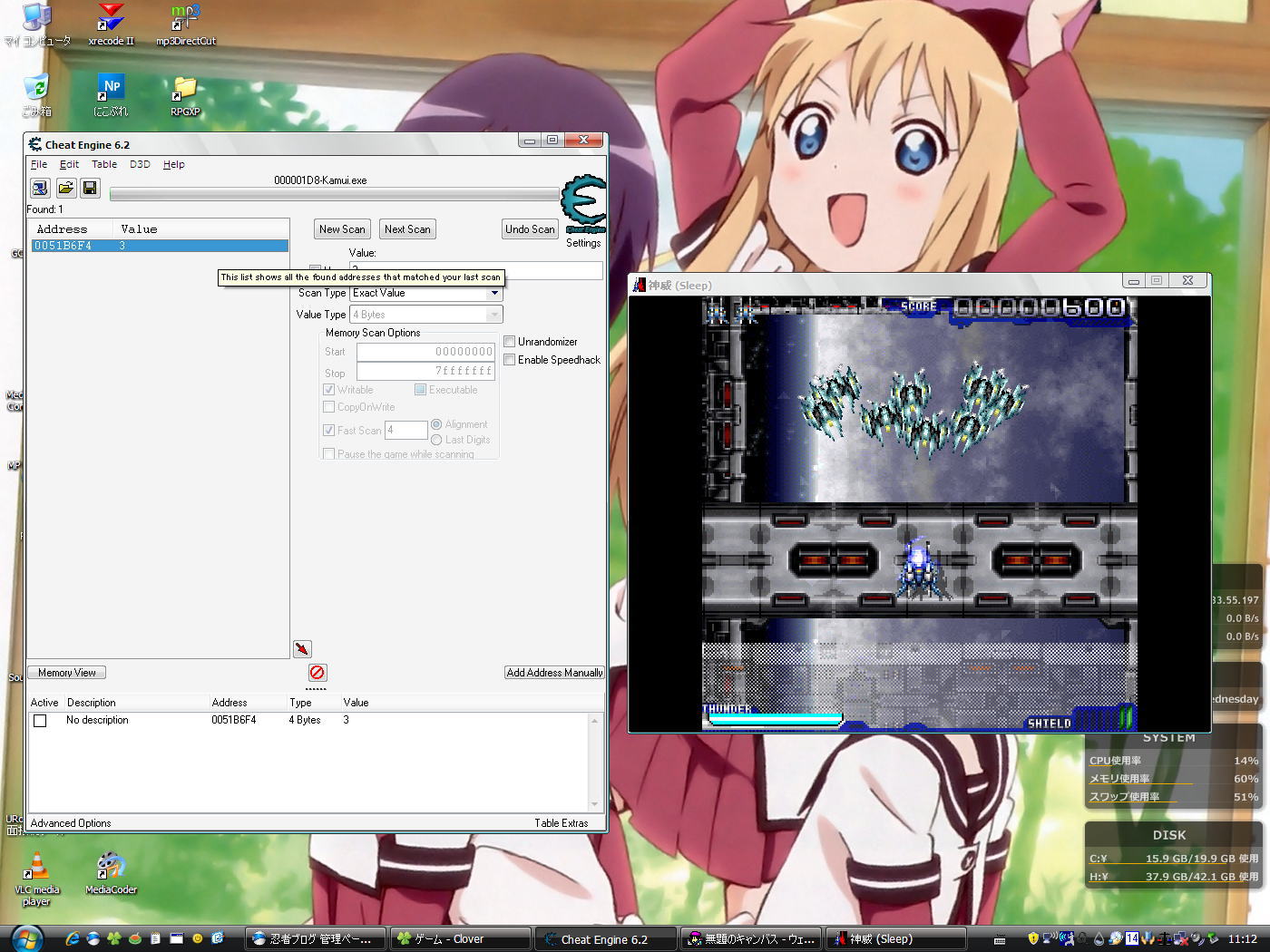Click the scan Value input field

pyautogui.click(x=475, y=270)
